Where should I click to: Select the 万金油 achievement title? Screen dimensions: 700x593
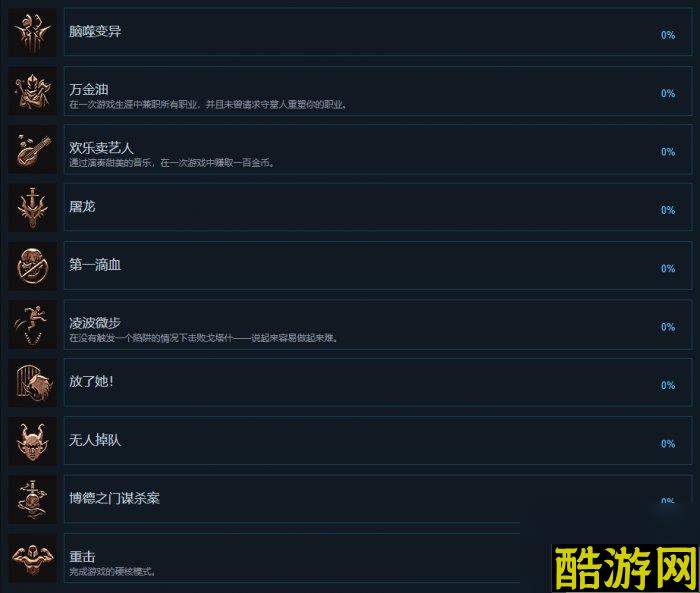(x=89, y=89)
